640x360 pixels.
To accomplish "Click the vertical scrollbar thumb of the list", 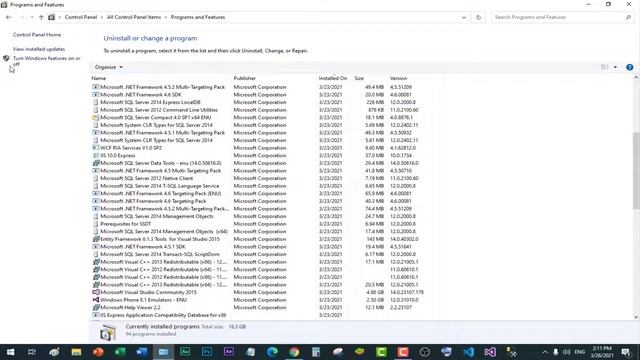I will pos(636,171).
